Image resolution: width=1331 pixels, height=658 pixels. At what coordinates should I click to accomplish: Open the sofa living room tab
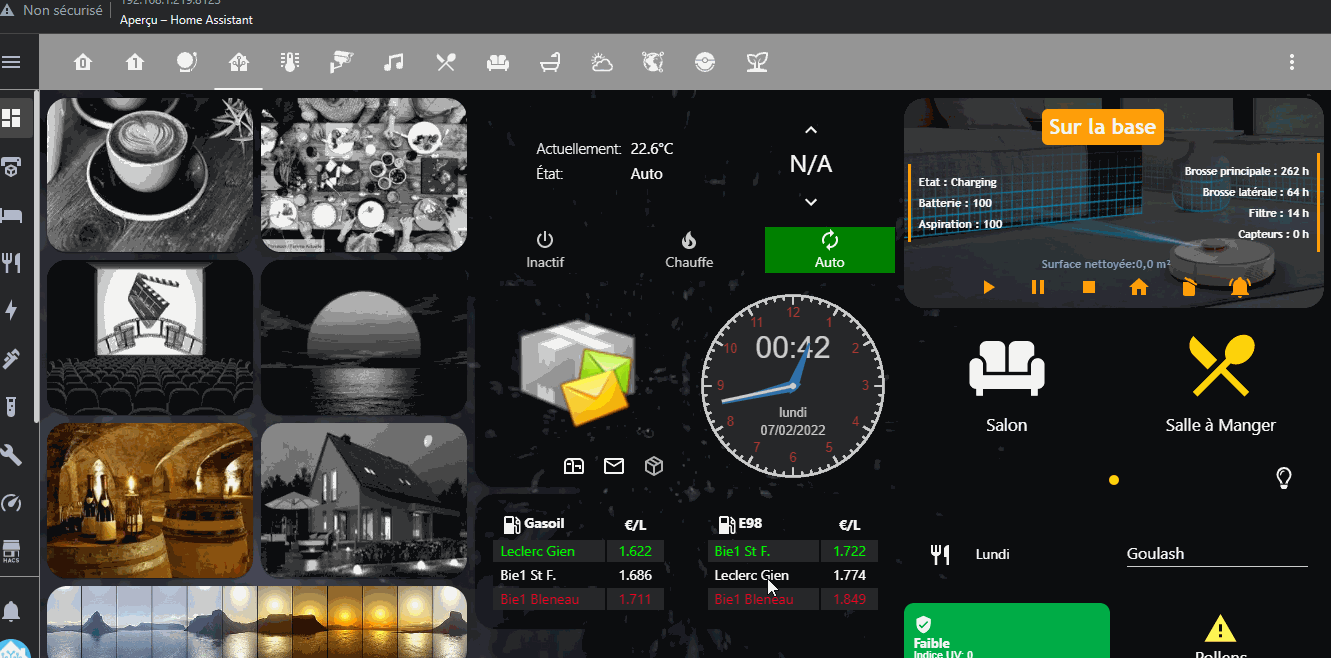point(498,63)
